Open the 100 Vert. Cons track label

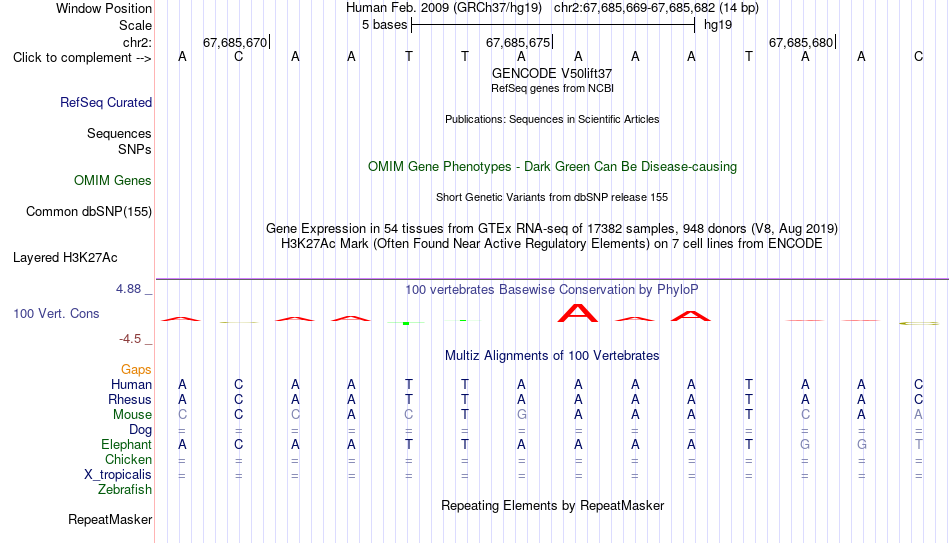coord(56,313)
